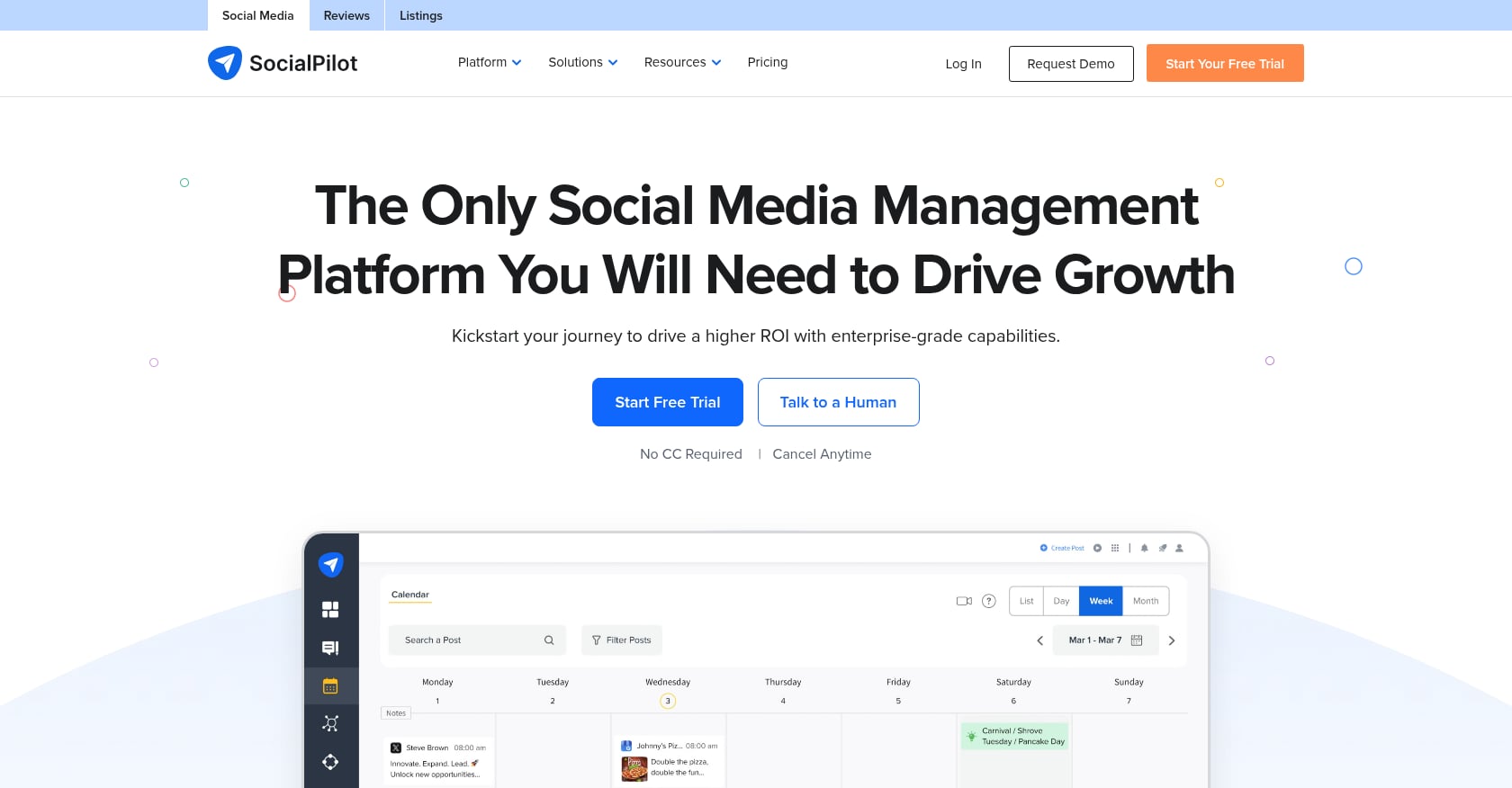Click the pizza thumbnail on Johnny's post
The height and width of the screenshot is (788, 1512).
tap(634, 768)
